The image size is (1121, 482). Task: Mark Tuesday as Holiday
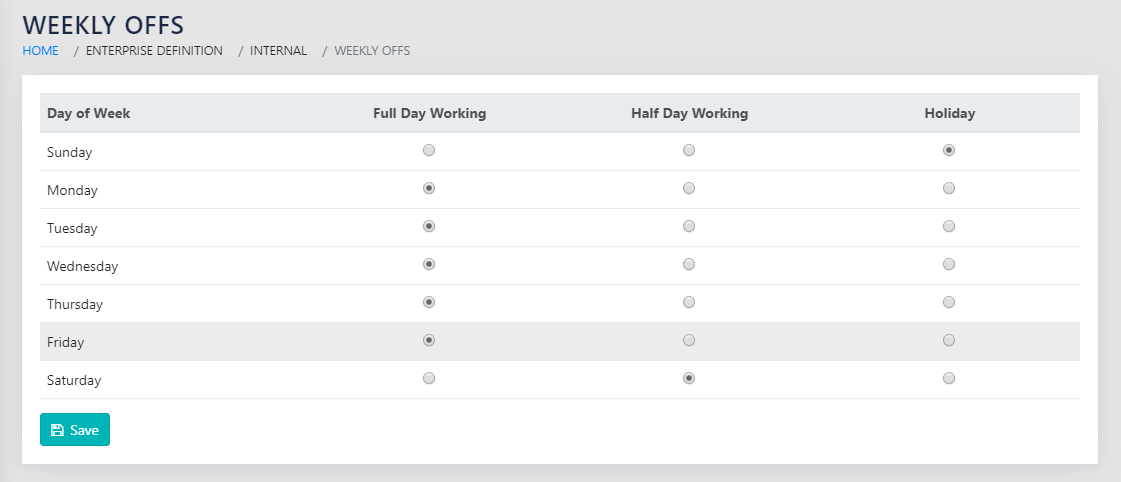coord(949,226)
